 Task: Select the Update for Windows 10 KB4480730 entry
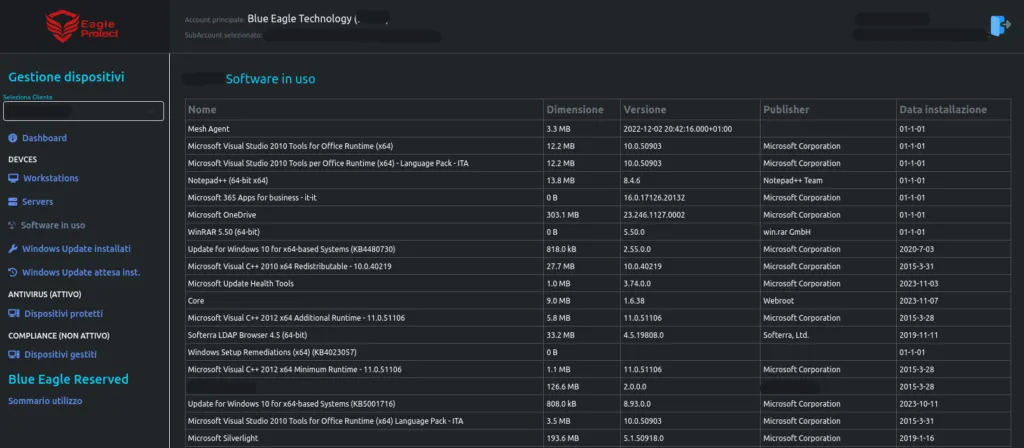point(291,249)
